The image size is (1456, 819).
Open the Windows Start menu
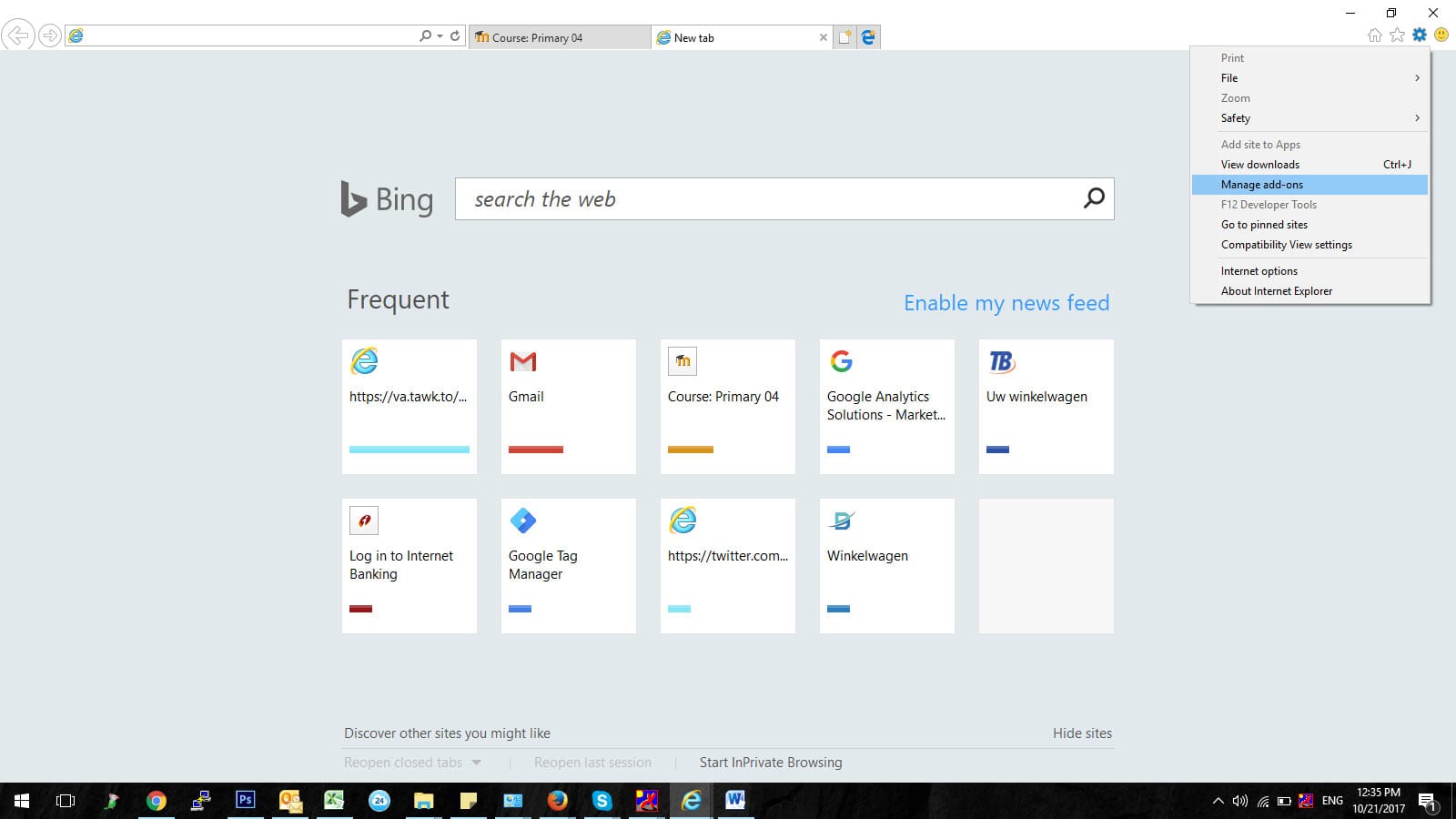(22, 801)
